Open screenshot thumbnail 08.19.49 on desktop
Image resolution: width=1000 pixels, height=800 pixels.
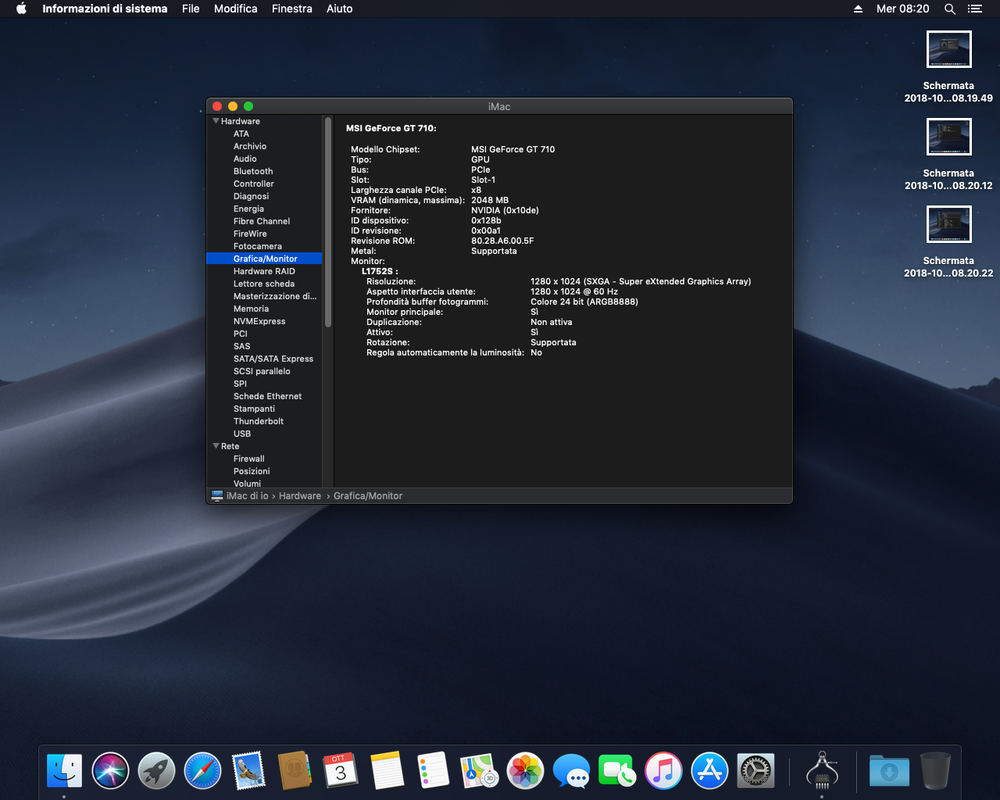click(948, 49)
